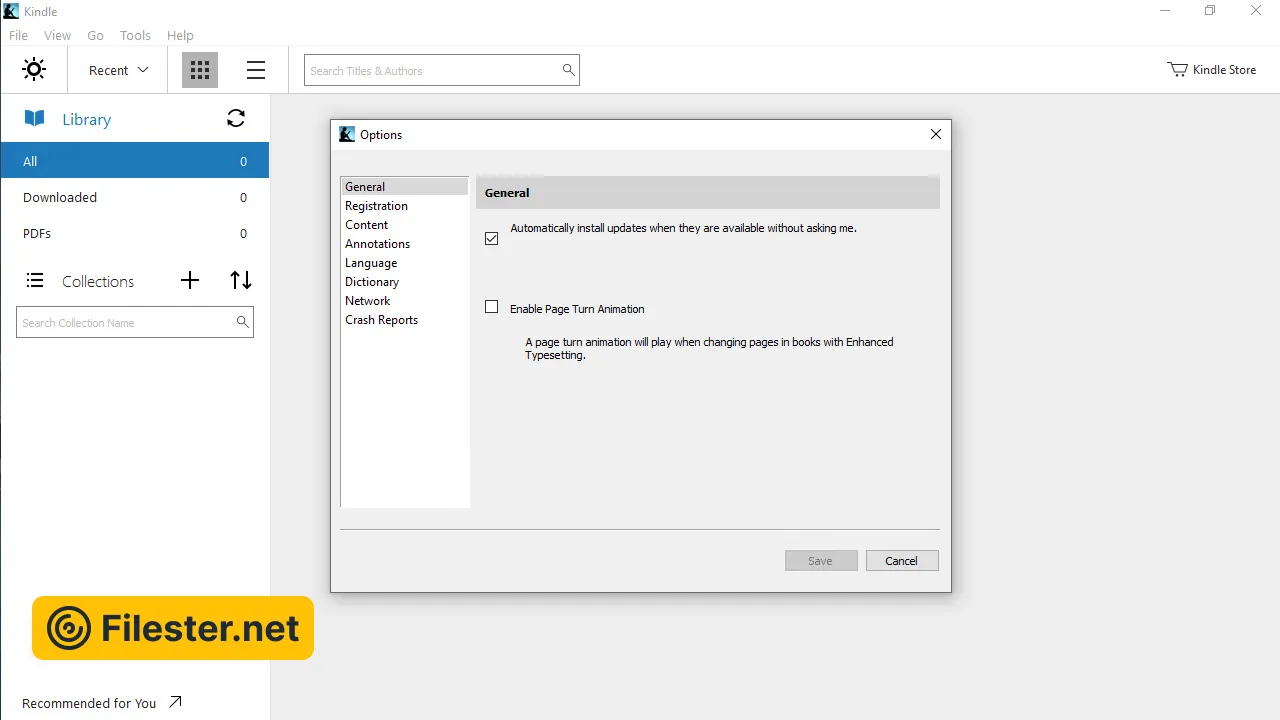Open the File menu
Image resolution: width=1280 pixels, height=720 pixels.
click(x=18, y=35)
